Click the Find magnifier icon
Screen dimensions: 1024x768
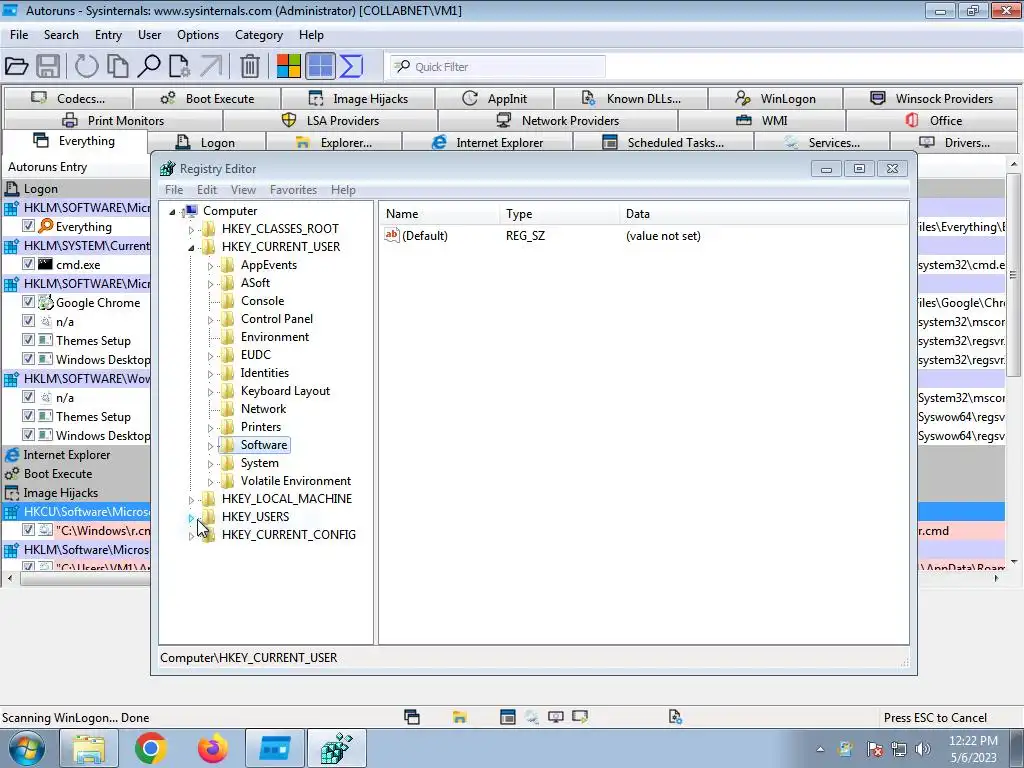[149, 66]
